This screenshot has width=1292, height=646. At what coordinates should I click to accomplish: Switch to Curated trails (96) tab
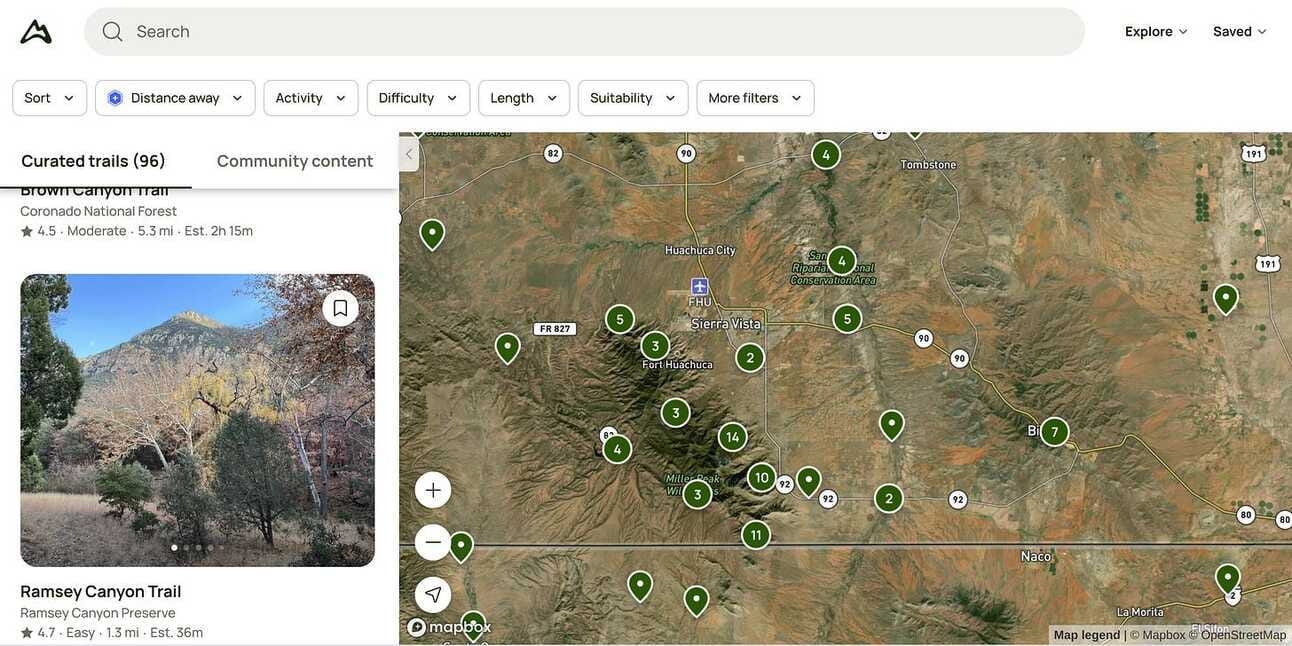click(x=94, y=161)
